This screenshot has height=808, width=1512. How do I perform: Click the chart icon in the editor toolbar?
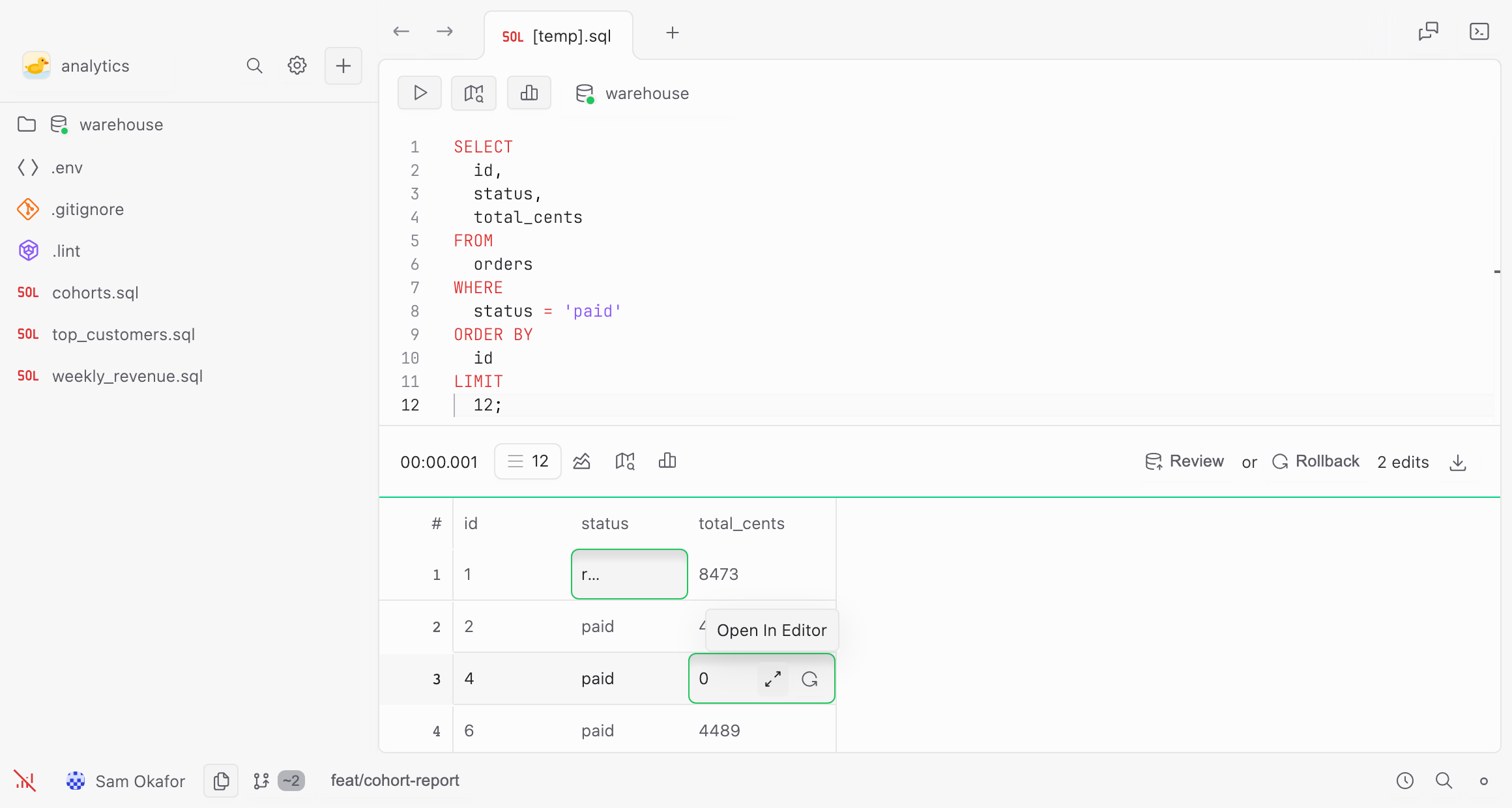pos(529,93)
